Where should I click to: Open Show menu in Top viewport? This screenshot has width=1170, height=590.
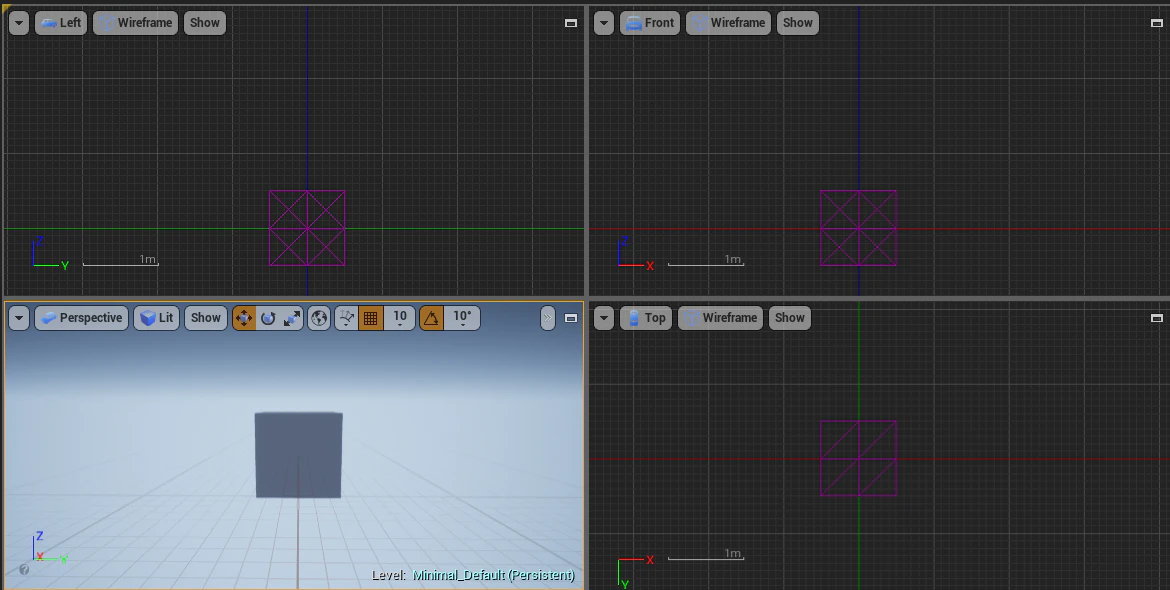[789, 318]
